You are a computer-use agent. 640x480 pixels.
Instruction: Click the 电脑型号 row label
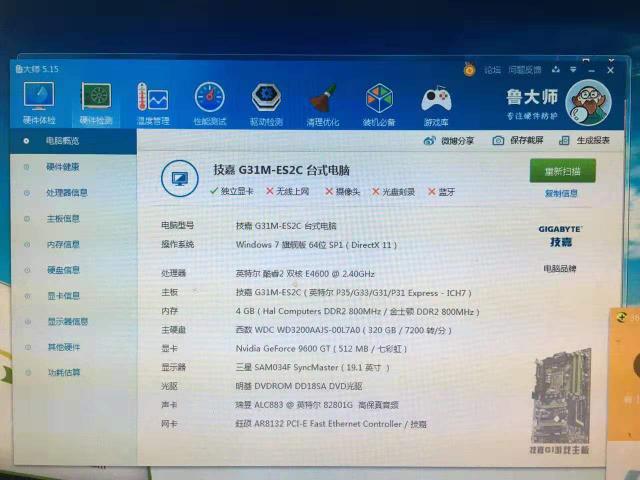(x=177, y=225)
